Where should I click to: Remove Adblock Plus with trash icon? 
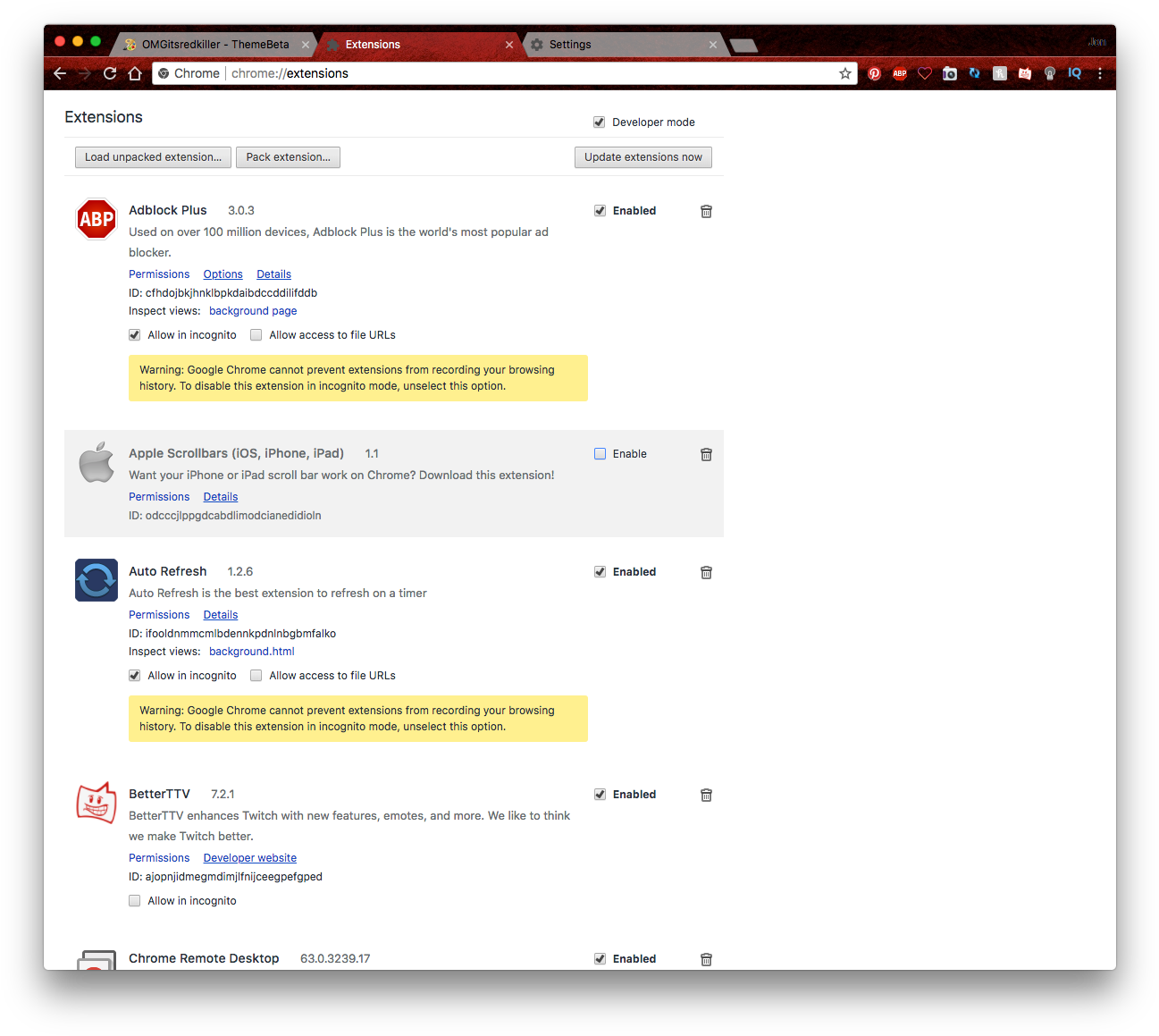tap(706, 211)
